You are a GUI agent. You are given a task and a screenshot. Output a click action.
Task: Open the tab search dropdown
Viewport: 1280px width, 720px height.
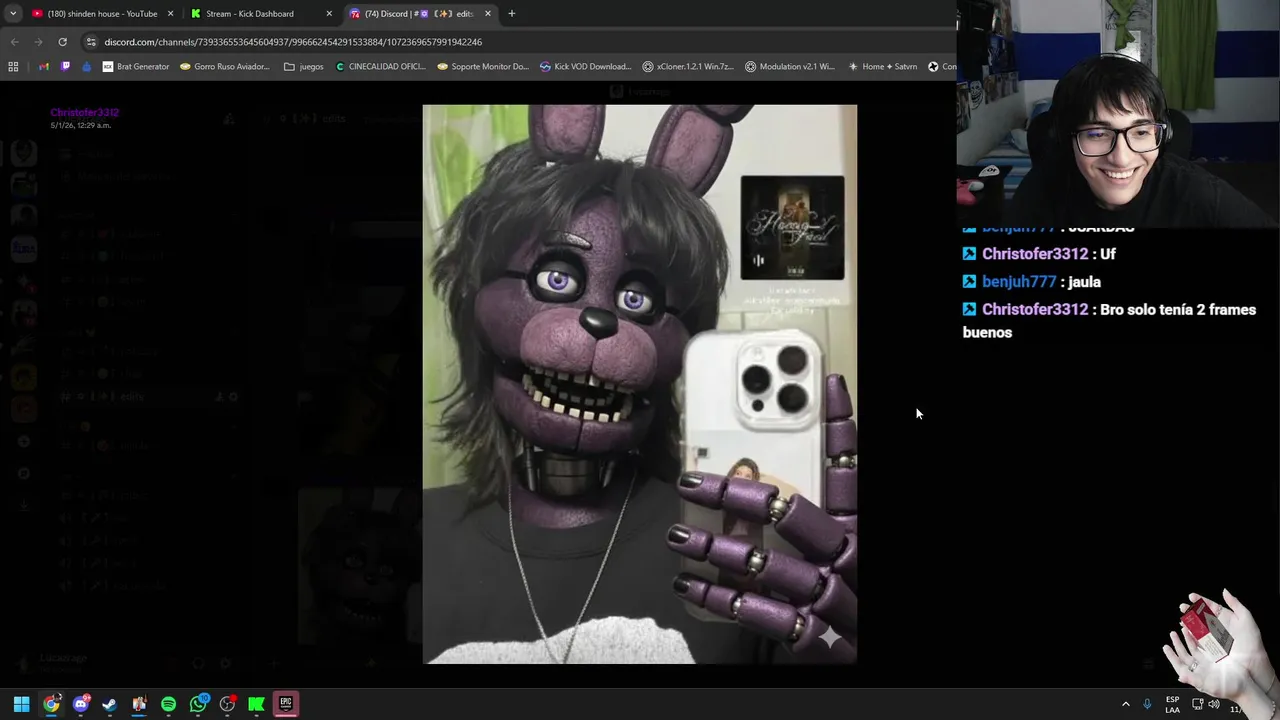pyautogui.click(x=12, y=14)
